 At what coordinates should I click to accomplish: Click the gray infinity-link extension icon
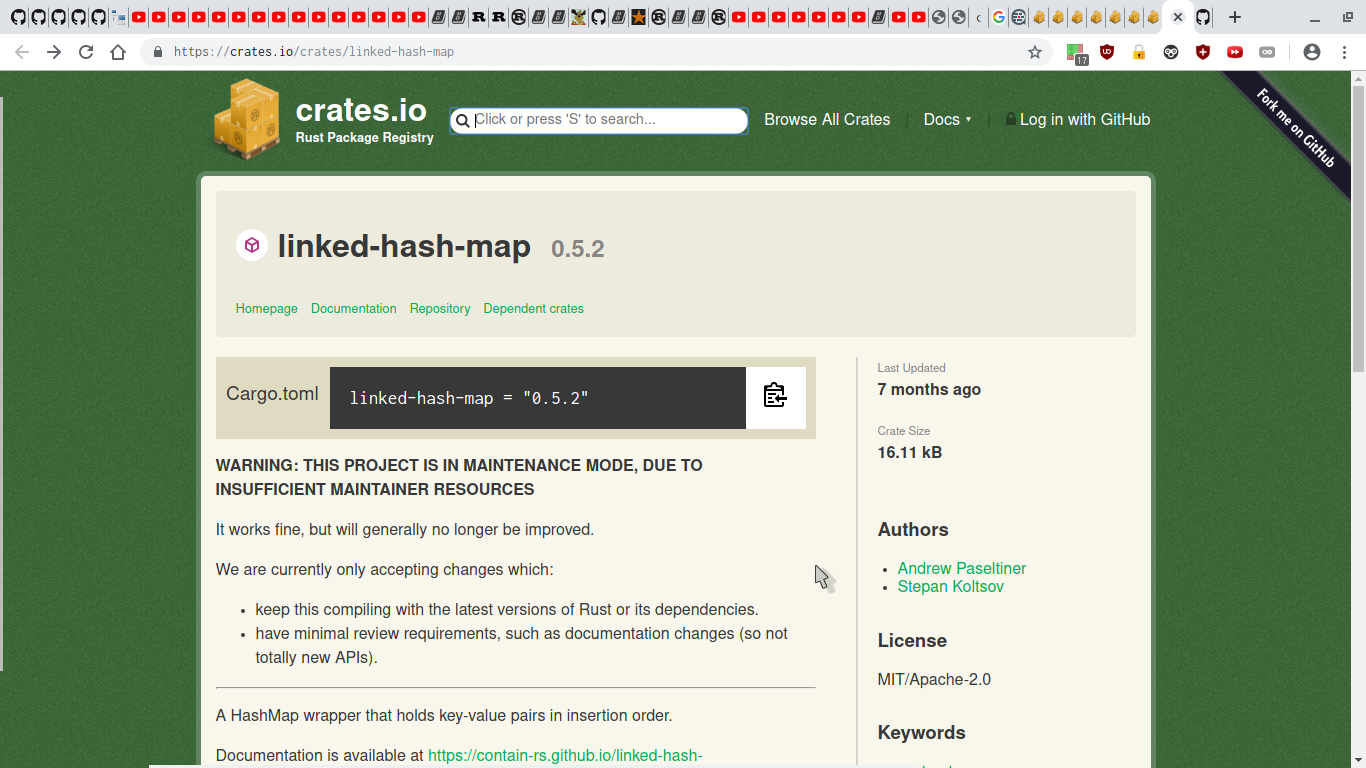click(x=1267, y=52)
